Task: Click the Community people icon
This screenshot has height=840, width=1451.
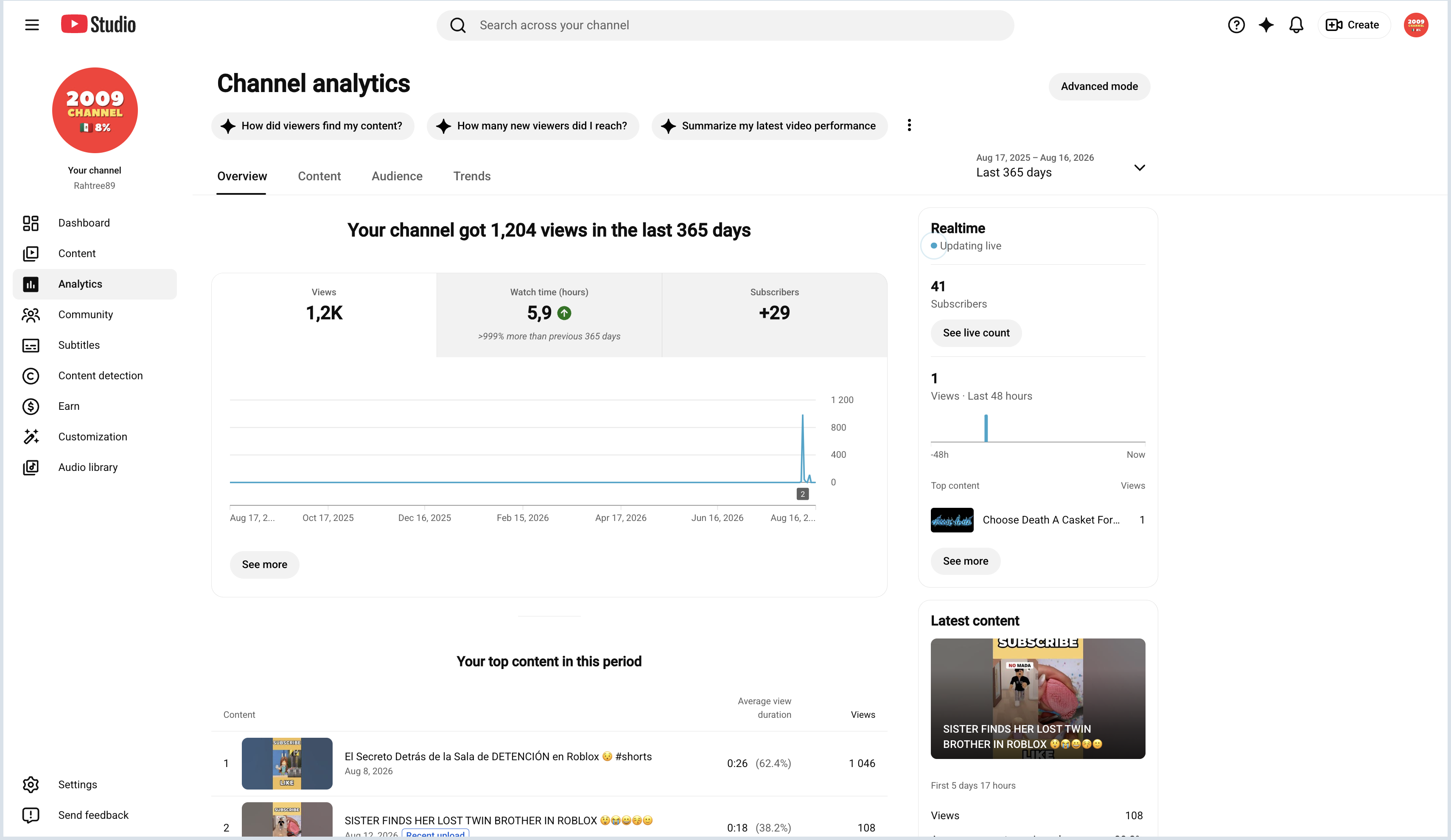Action: 31,314
